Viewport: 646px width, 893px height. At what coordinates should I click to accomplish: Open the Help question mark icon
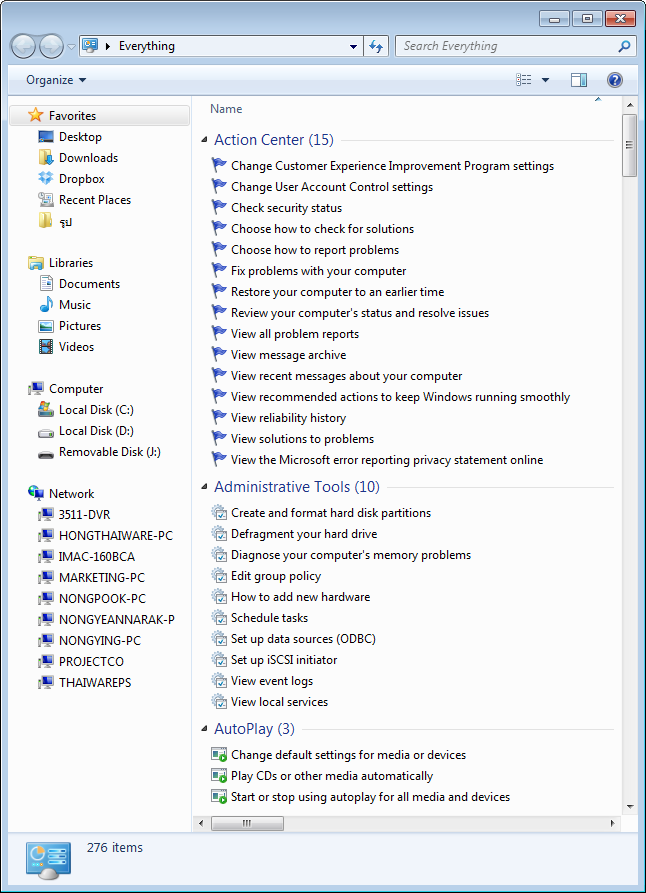coord(615,80)
